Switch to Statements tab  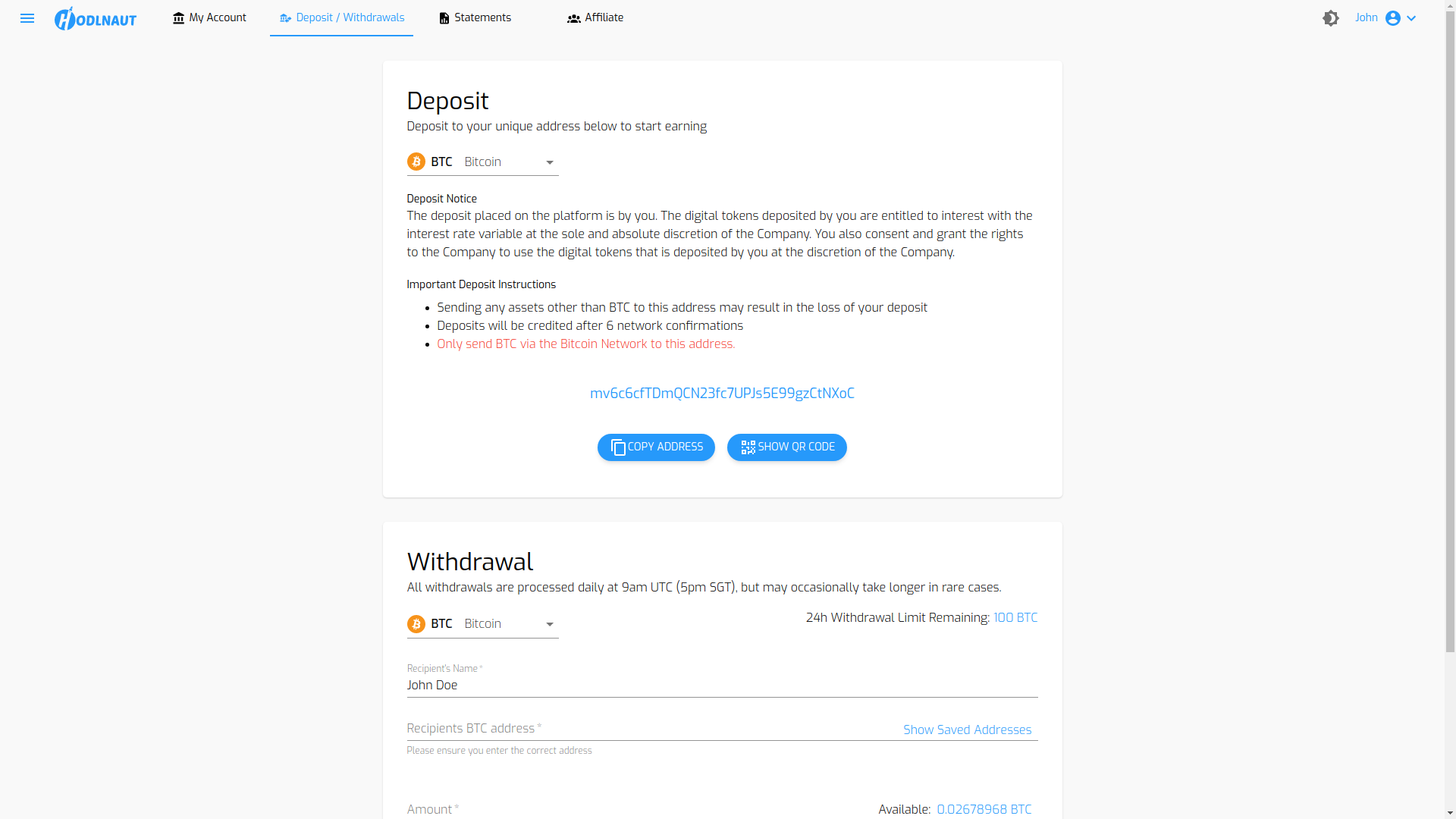475,18
